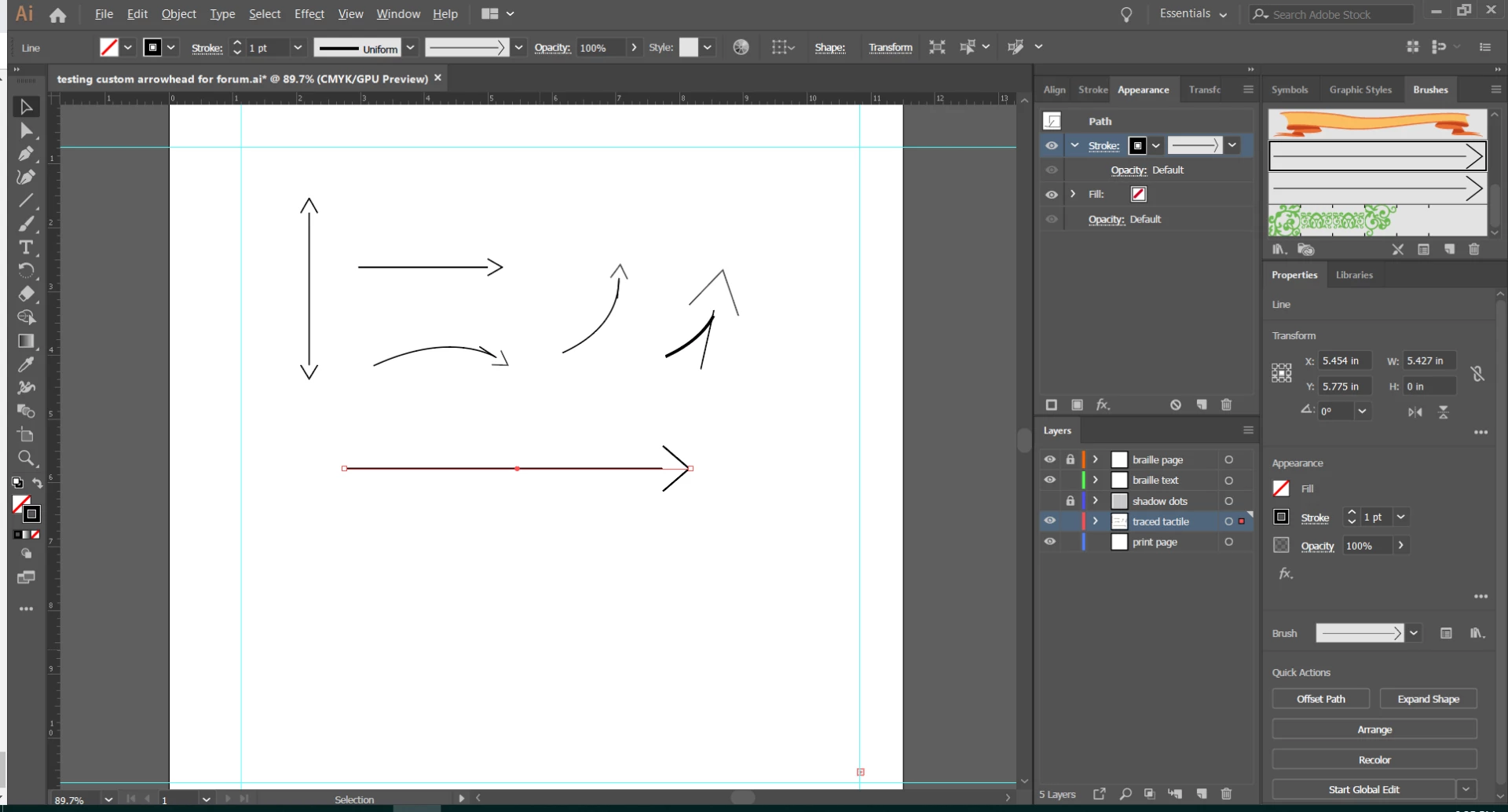
Task: Open the Essentials workspace dropdown
Action: tap(1192, 14)
